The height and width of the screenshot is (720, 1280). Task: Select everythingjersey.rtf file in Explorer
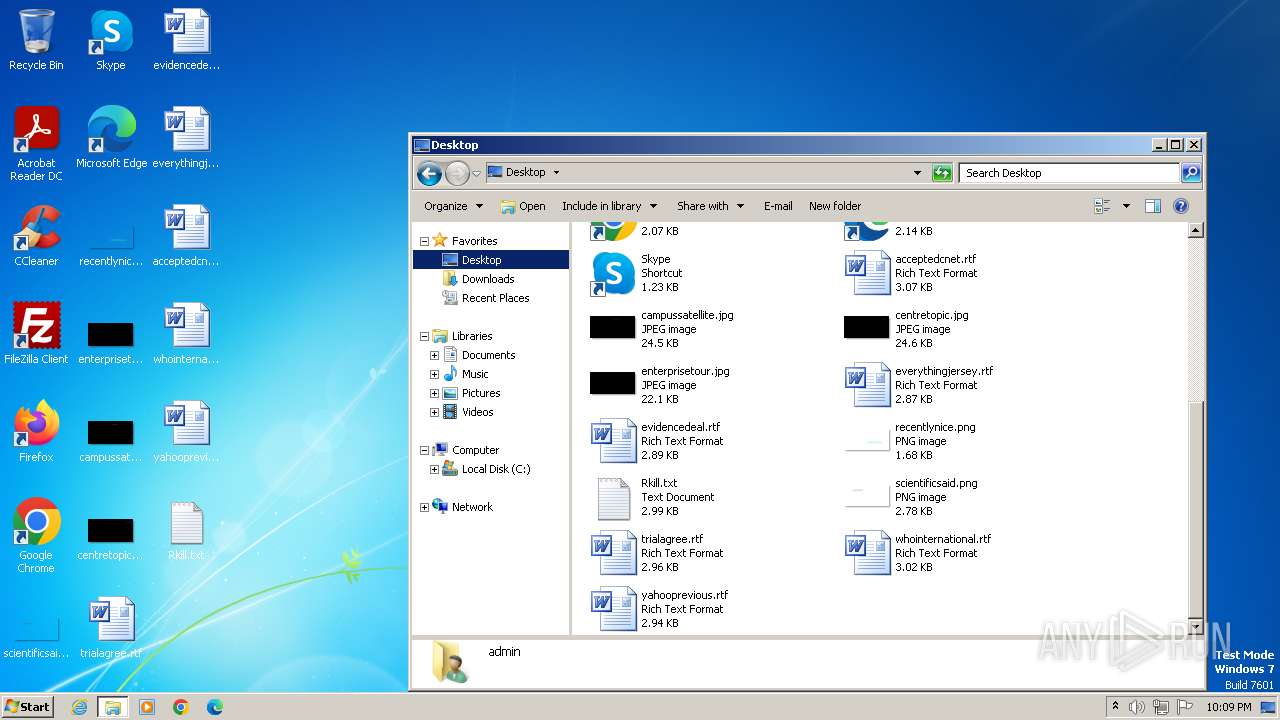pos(918,385)
